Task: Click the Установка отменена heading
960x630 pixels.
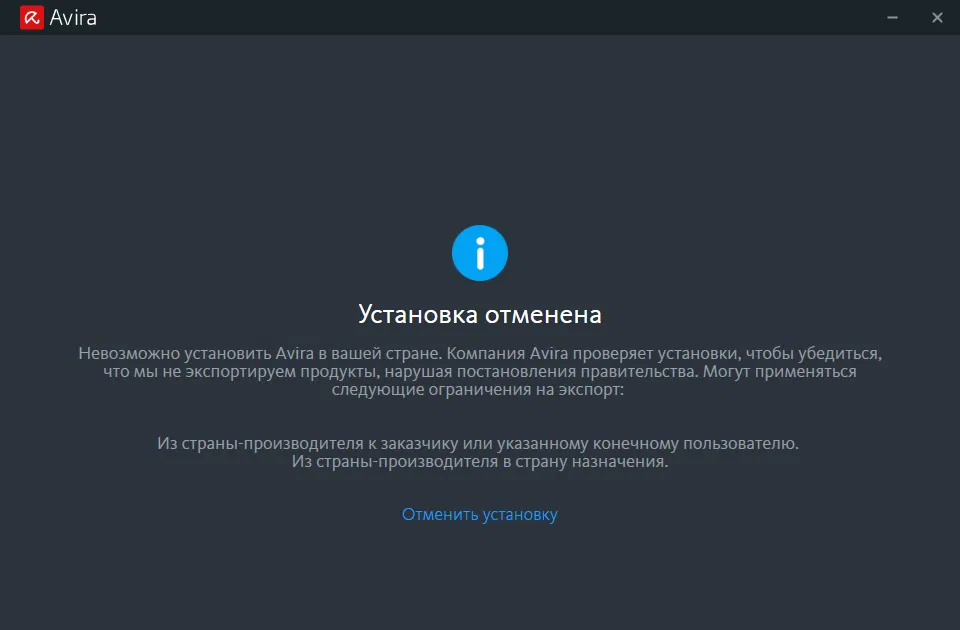Action: [480, 315]
